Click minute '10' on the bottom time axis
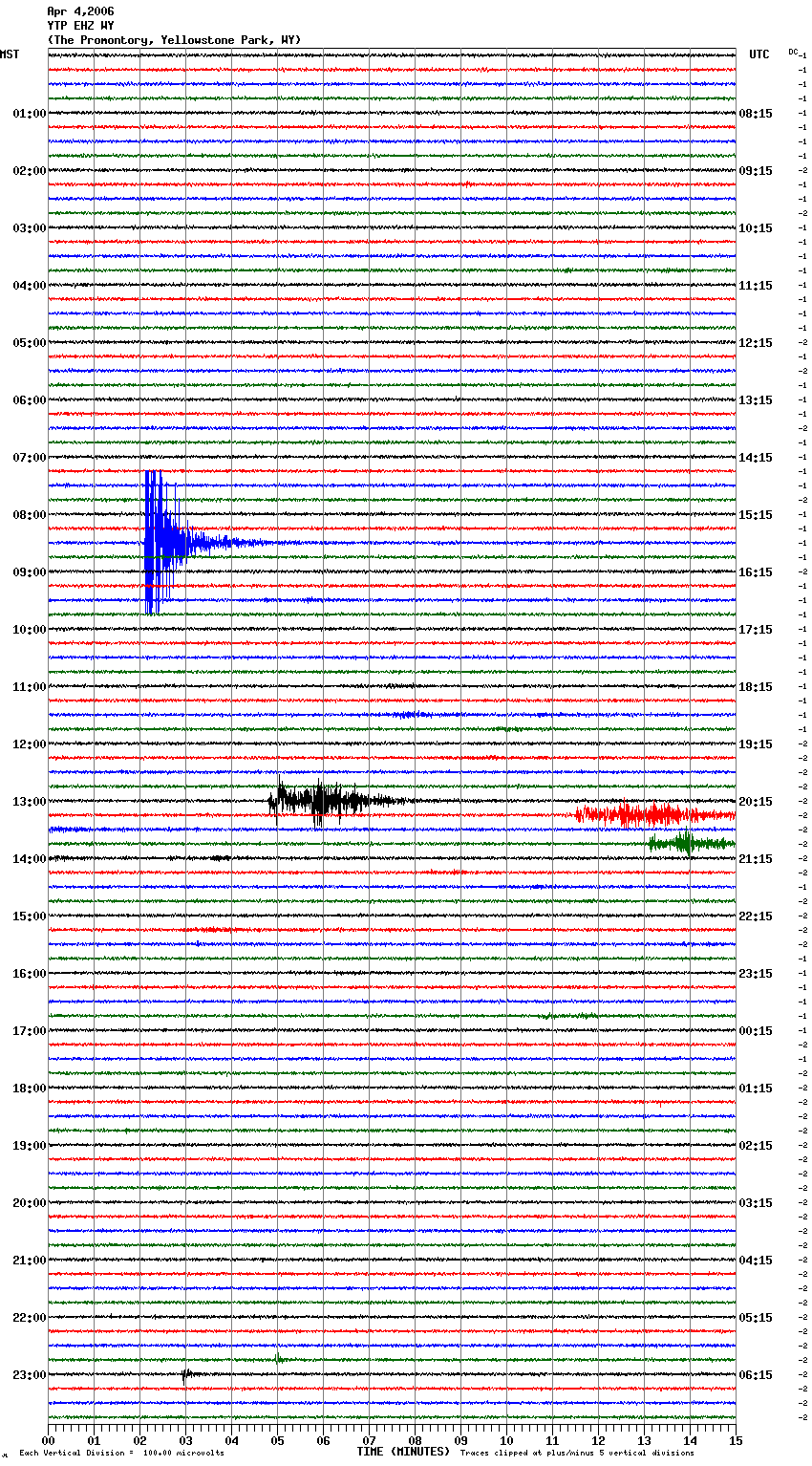The image size is (812, 1466). point(507,1440)
